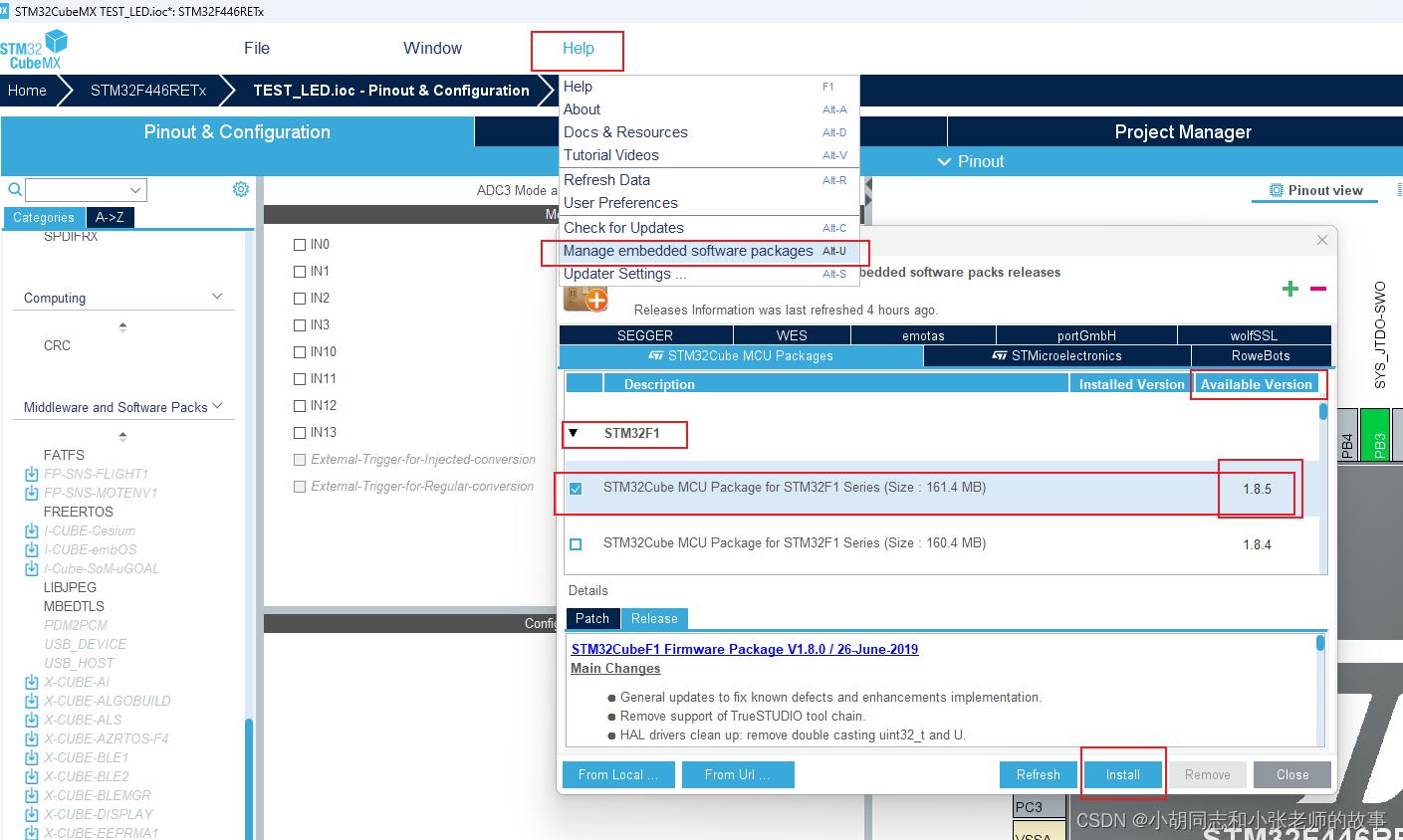The height and width of the screenshot is (840, 1403).
Task: Click the download icon beside X-CUBE-BLEMGR
Action: (x=32, y=795)
